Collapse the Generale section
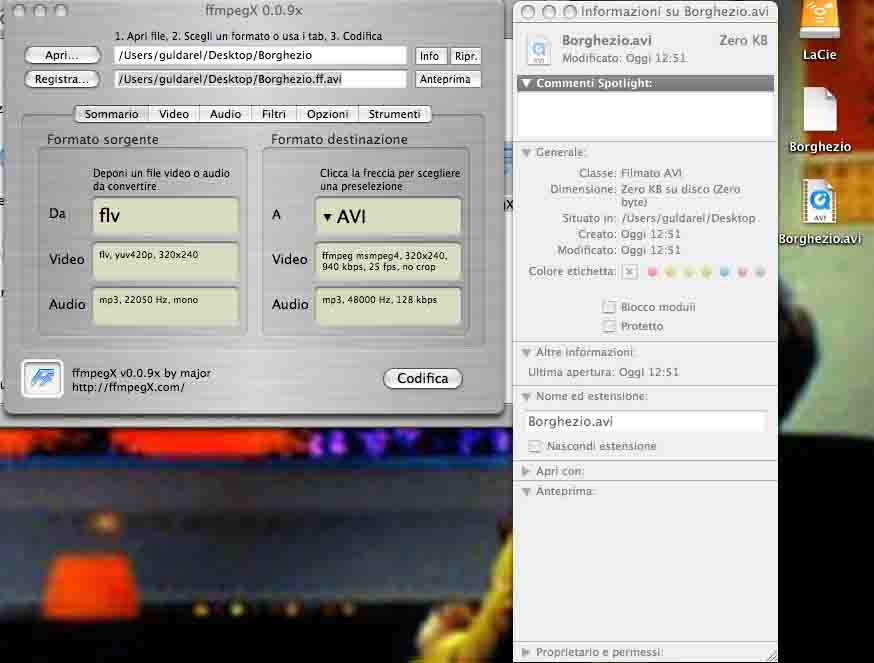The width and height of the screenshot is (874, 663). 526,152
